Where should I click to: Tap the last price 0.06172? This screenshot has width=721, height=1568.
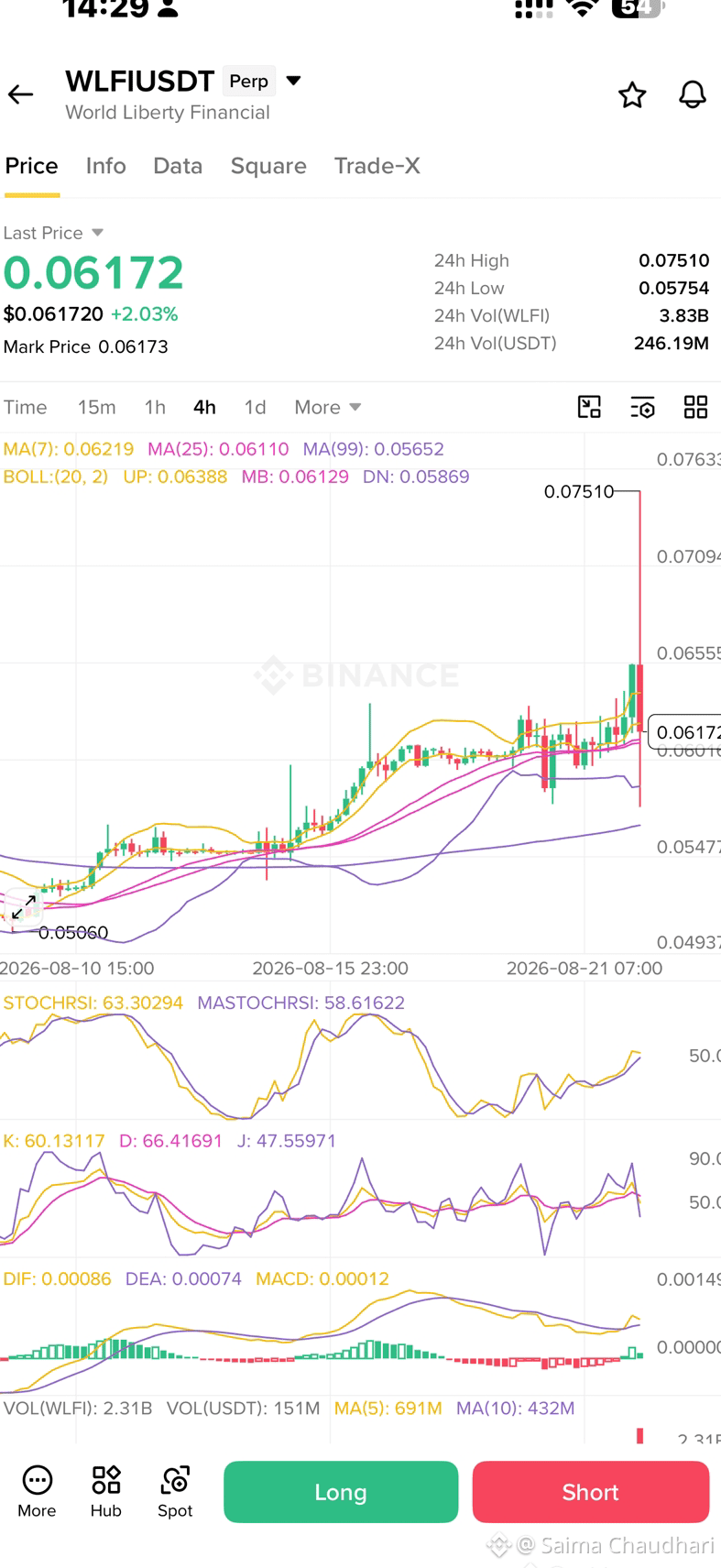[x=93, y=273]
